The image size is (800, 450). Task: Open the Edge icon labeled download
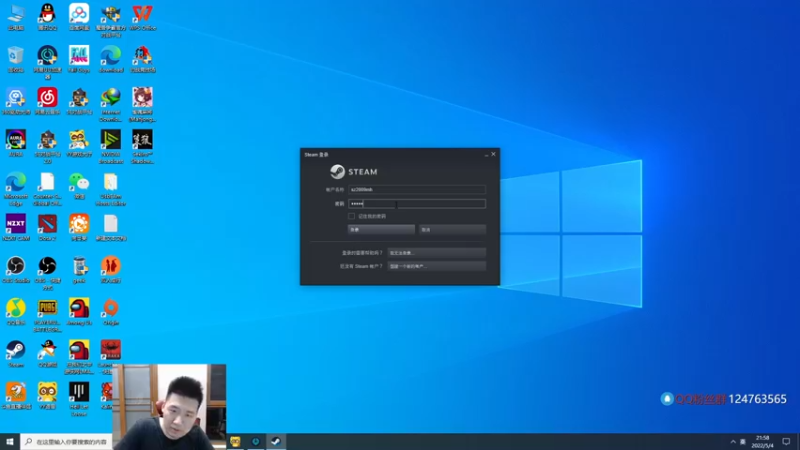click(x=111, y=59)
